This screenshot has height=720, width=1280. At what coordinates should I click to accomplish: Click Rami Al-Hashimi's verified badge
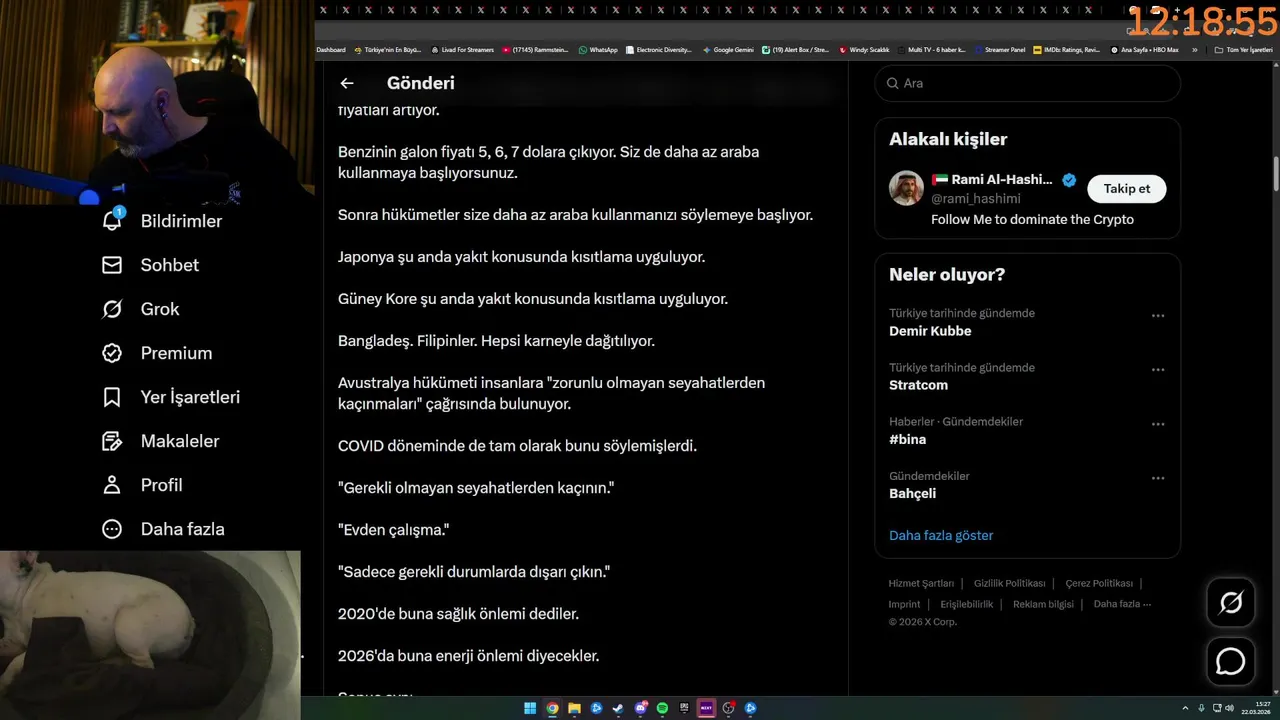click(1069, 180)
